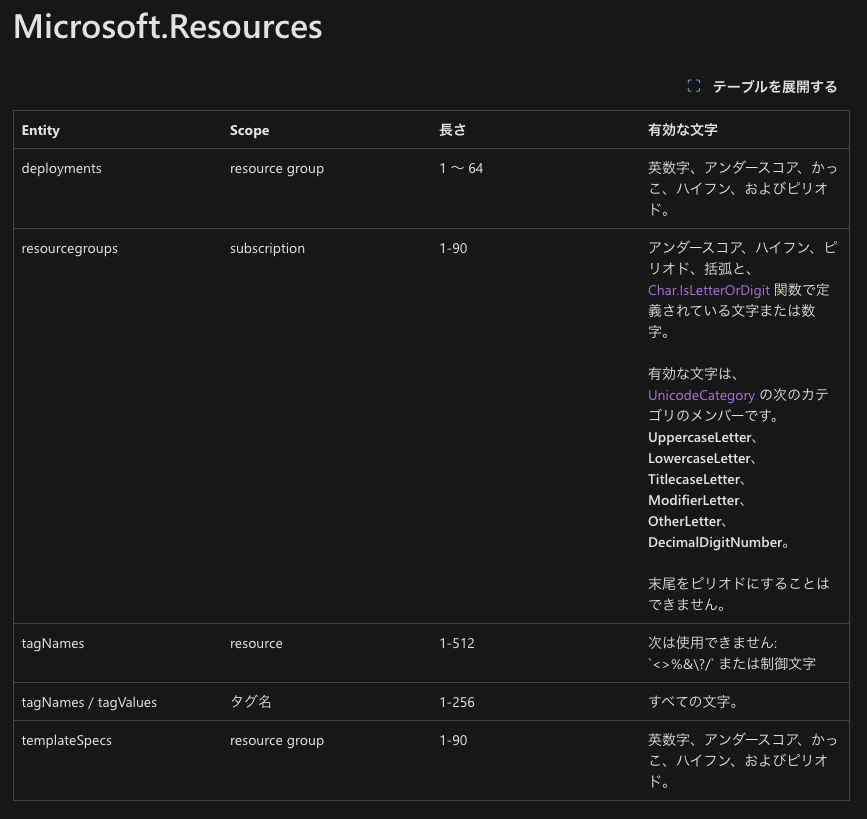
Task: Click the OtherLetter category text
Action: click(x=685, y=521)
